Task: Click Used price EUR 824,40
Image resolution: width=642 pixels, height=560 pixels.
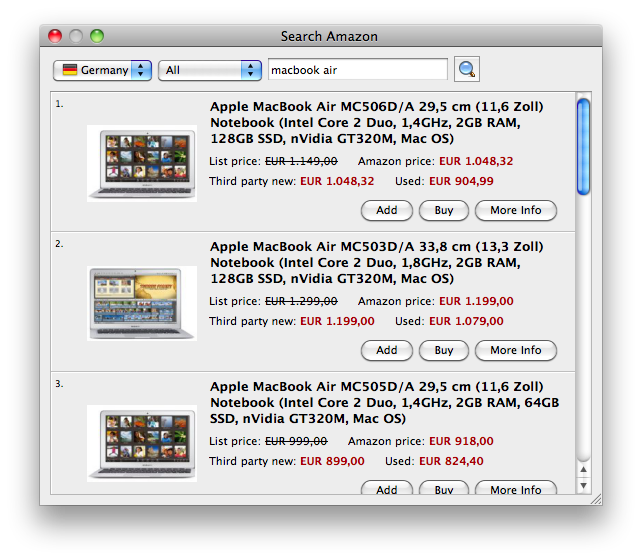Action: coord(451,461)
